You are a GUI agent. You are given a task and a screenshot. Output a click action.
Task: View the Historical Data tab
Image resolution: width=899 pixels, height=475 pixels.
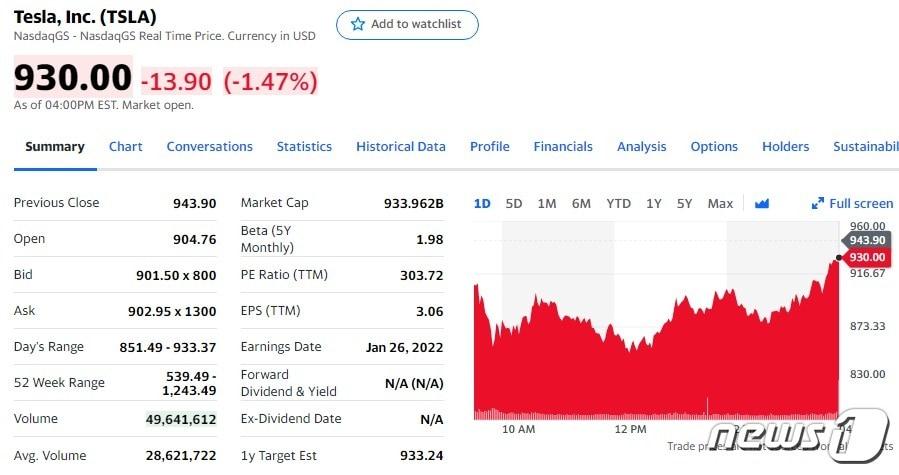click(401, 146)
